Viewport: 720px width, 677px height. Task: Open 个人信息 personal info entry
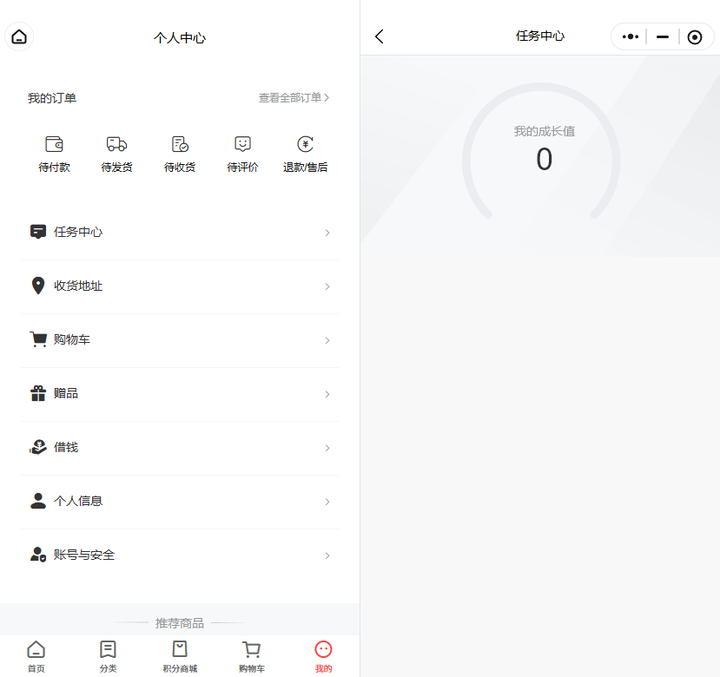pos(78,501)
